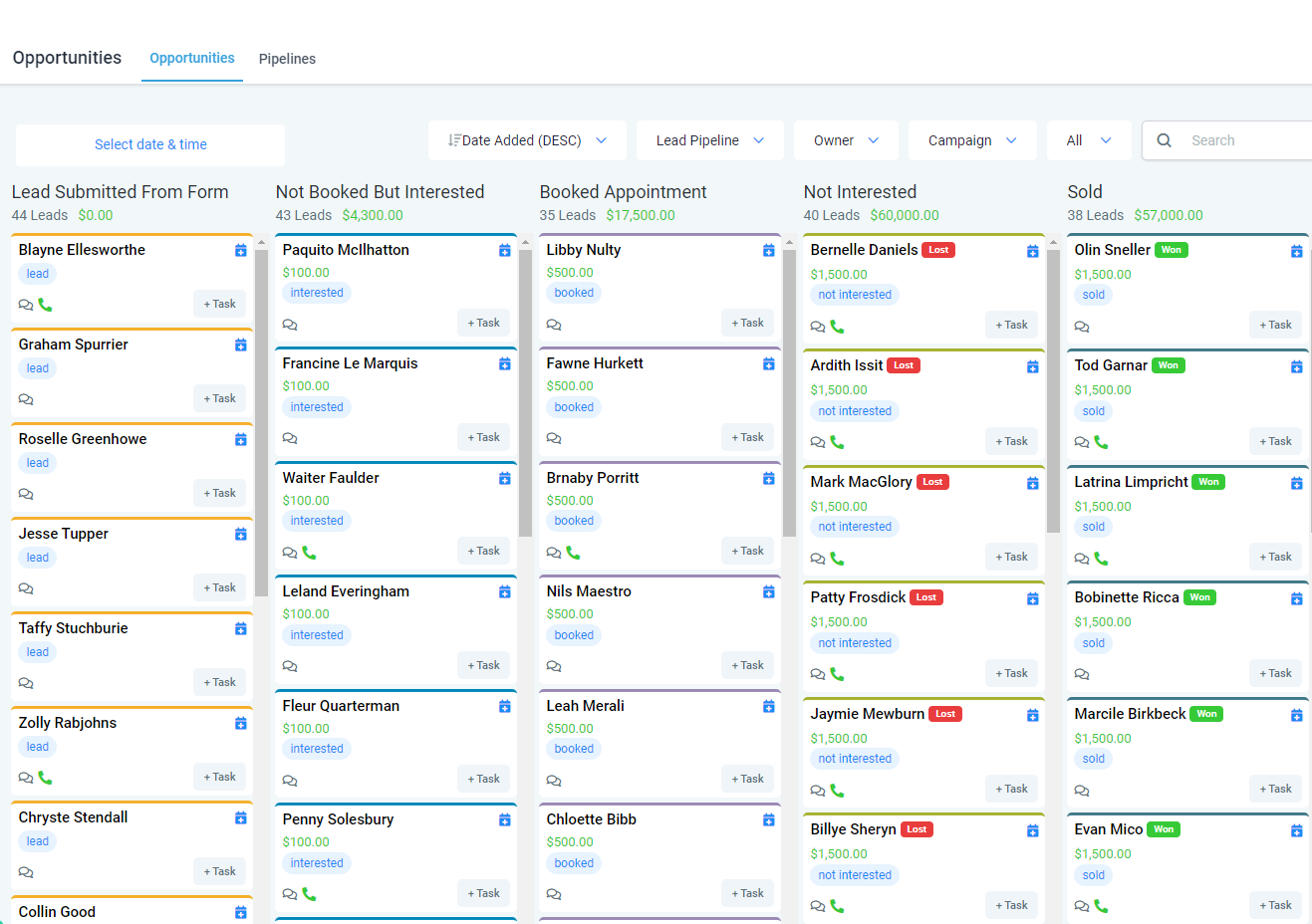Add task on Jesse Tupper card
The width and height of the screenshot is (1312, 924).
point(219,587)
